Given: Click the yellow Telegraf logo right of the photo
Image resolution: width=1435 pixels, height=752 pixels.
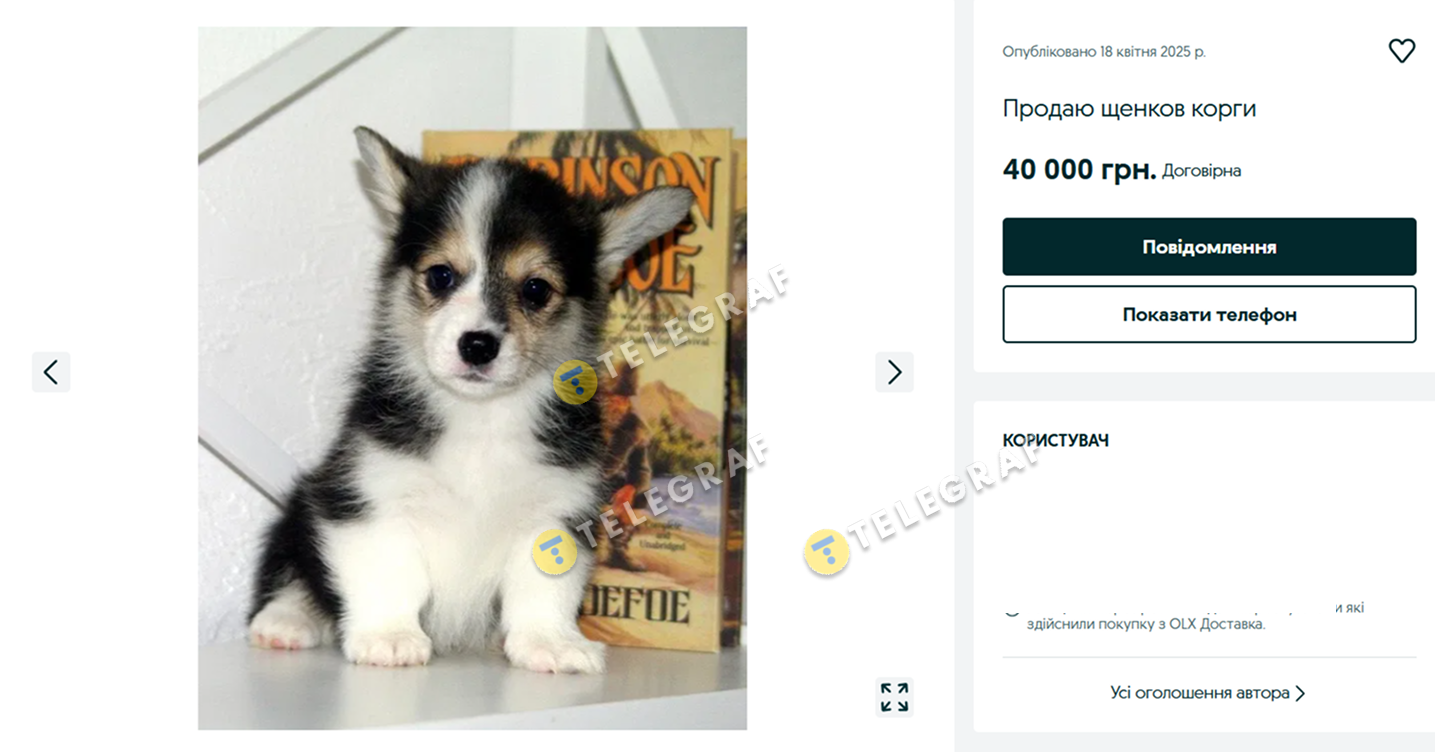Looking at the screenshot, I should [827, 552].
